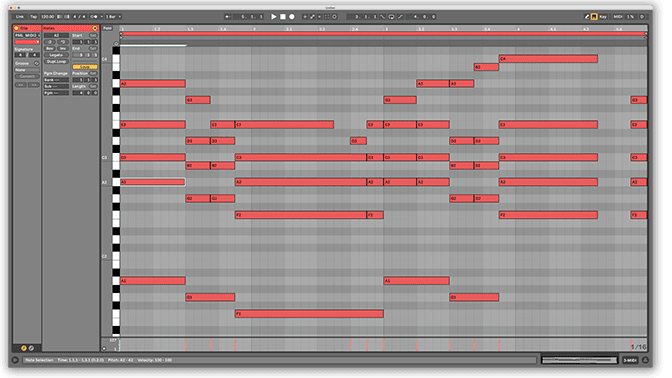Toggle the computer MIDI keyboard icon
Viewport: 672px width, 378px height.
tap(594, 17)
